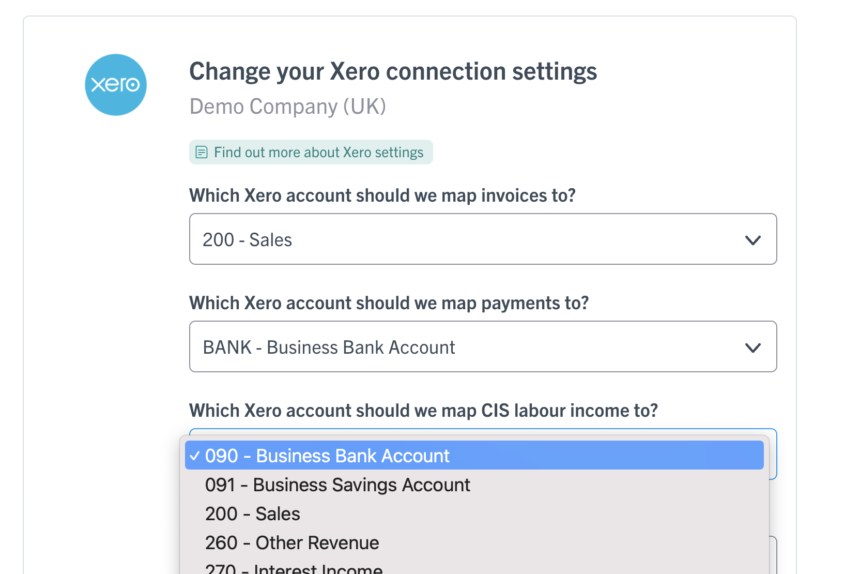Click the round Xero logo

[x=116, y=84]
